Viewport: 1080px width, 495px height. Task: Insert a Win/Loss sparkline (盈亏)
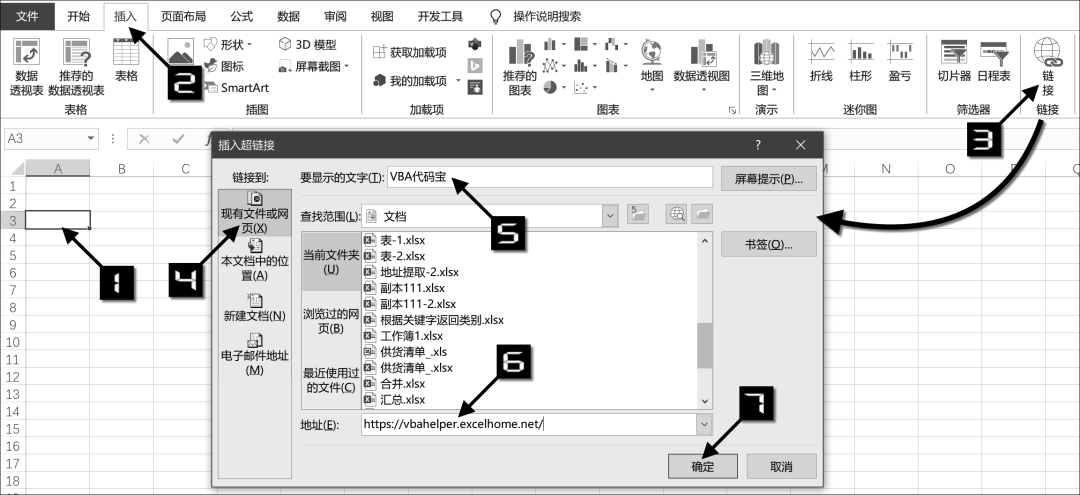pos(900,61)
